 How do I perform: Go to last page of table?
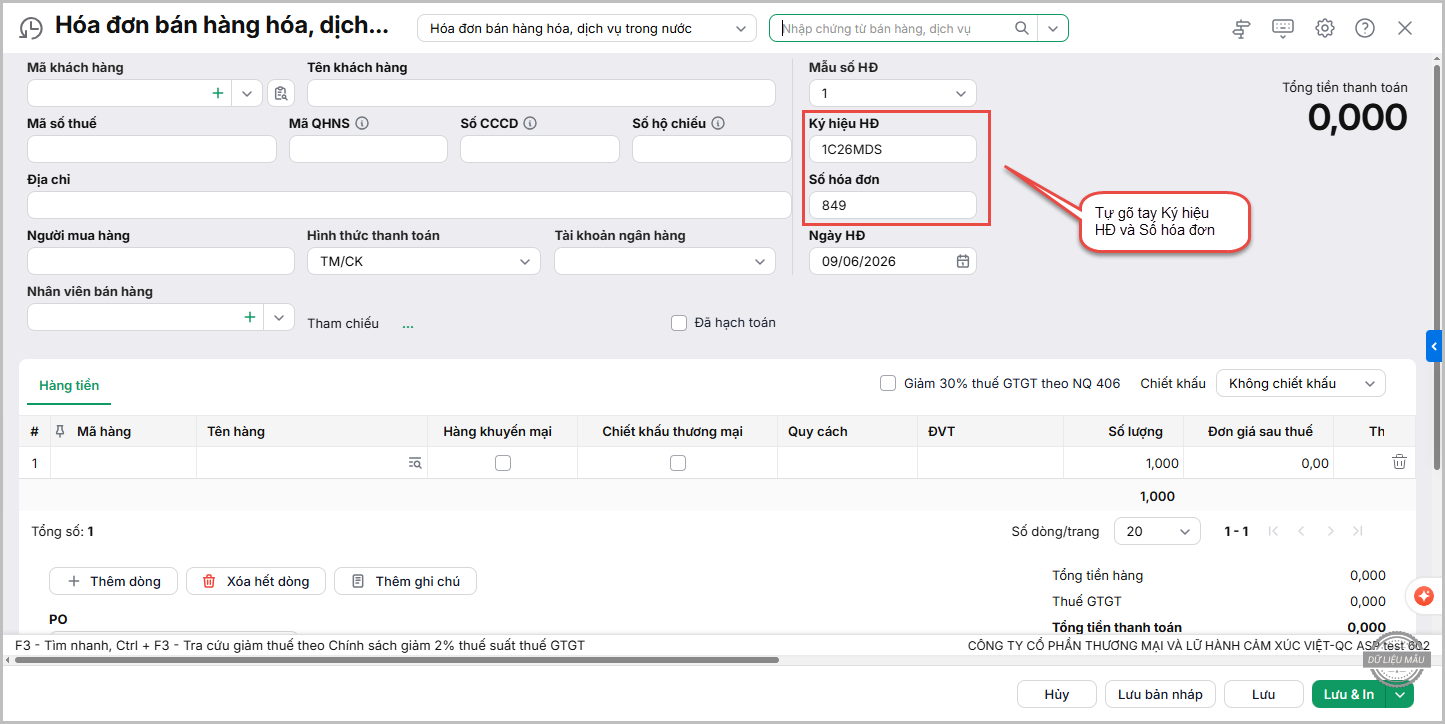[x=1358, y=531]
